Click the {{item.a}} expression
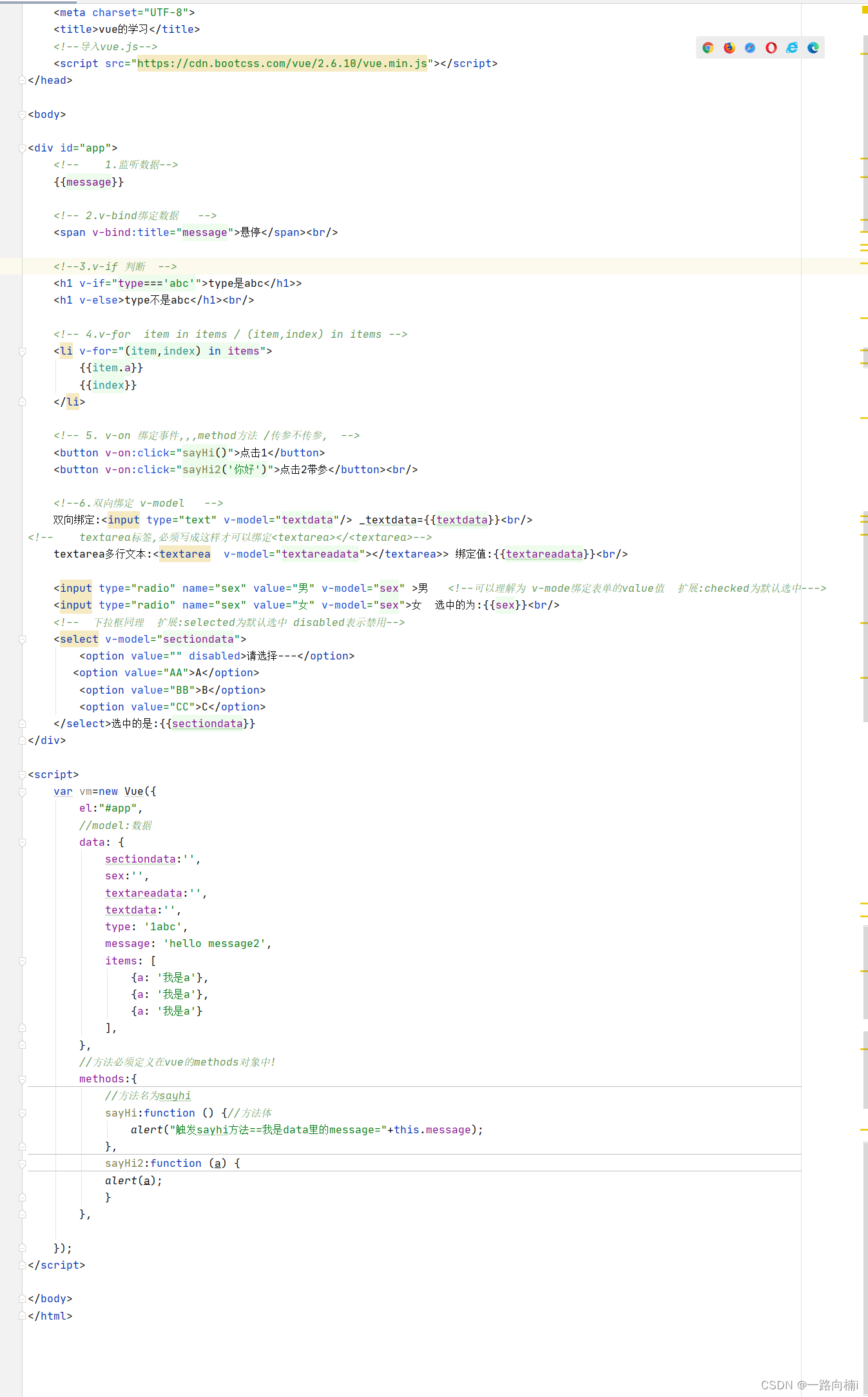This screenshot has width=868, height=1397. coord(111,367)
